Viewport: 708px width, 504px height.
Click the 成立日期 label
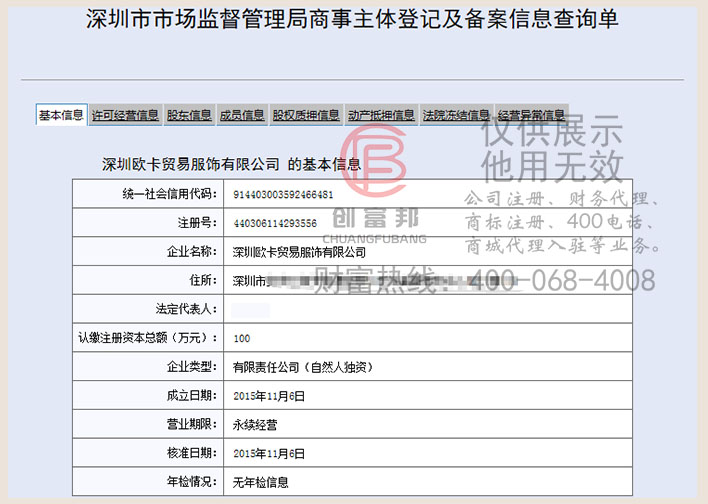(x=192, y=396)
